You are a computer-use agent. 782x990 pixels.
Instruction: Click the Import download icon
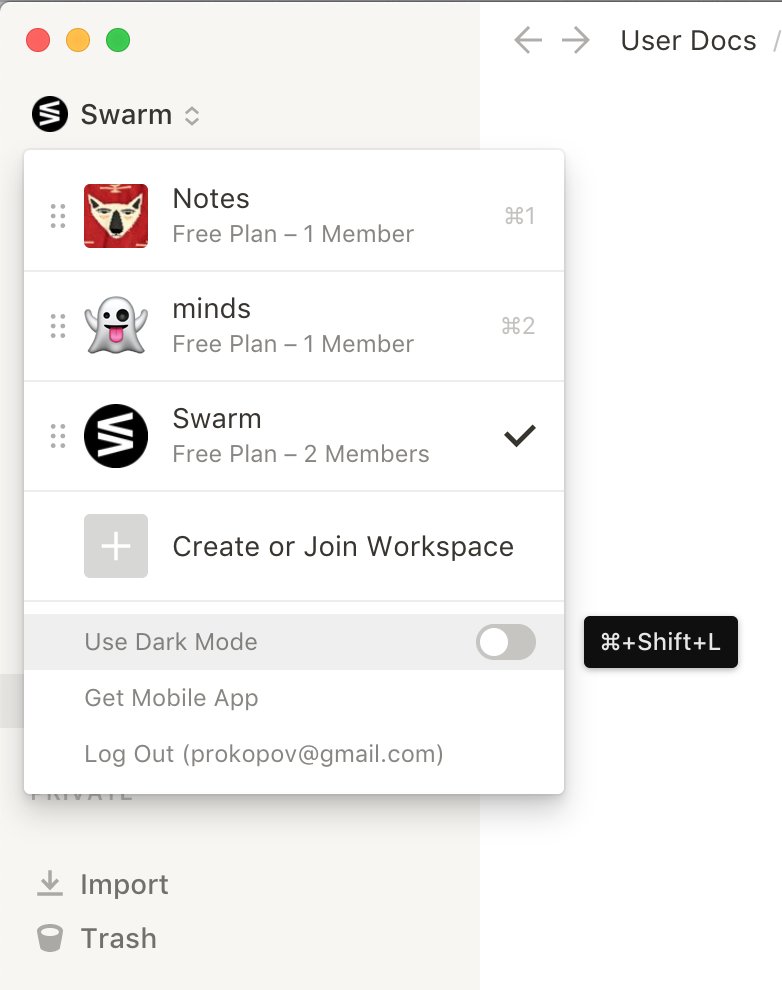pos(50,883)
